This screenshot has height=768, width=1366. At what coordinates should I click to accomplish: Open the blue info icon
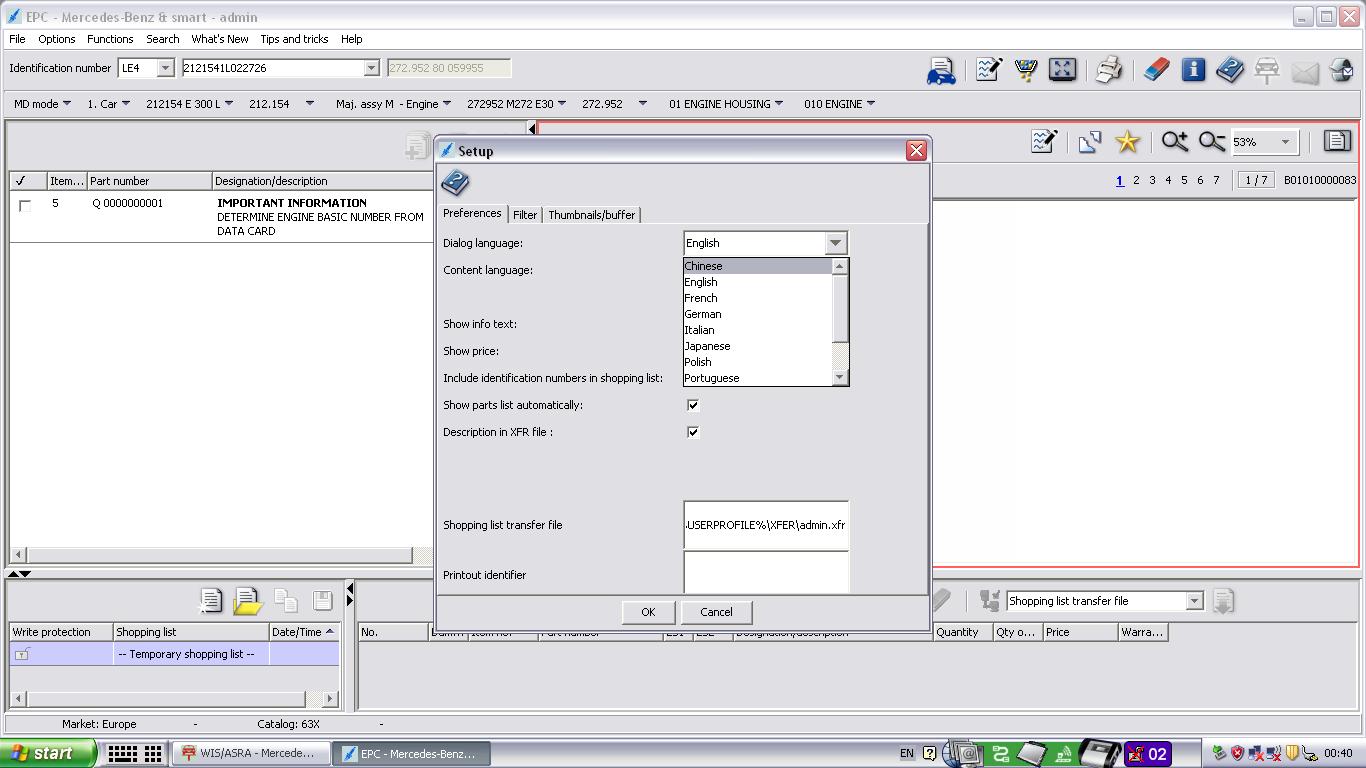1193,69
